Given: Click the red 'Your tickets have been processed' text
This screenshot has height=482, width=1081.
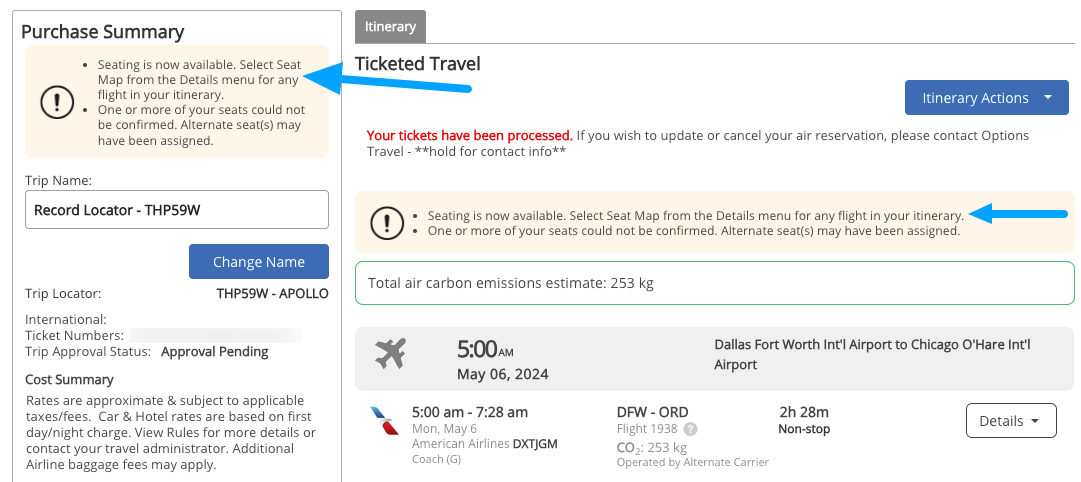Looking at the screenshot, I should (469, 135).
